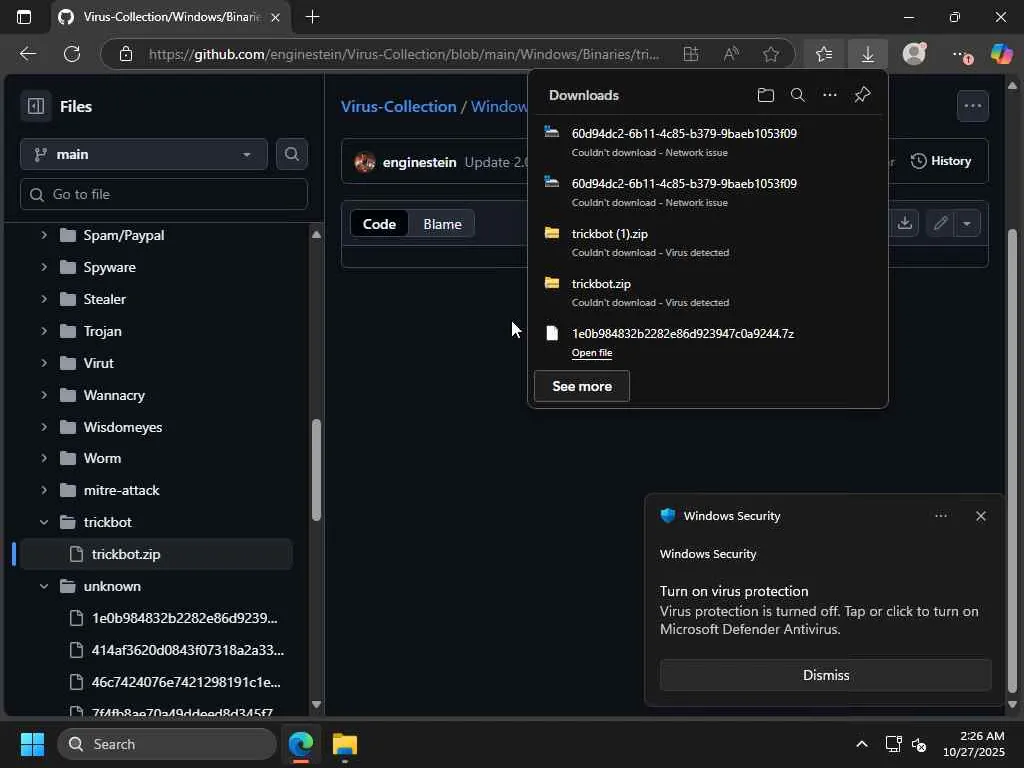Select the trickbot (1).zip download entry
This screenshot has width=1024, height=768.
click(708, 242)
